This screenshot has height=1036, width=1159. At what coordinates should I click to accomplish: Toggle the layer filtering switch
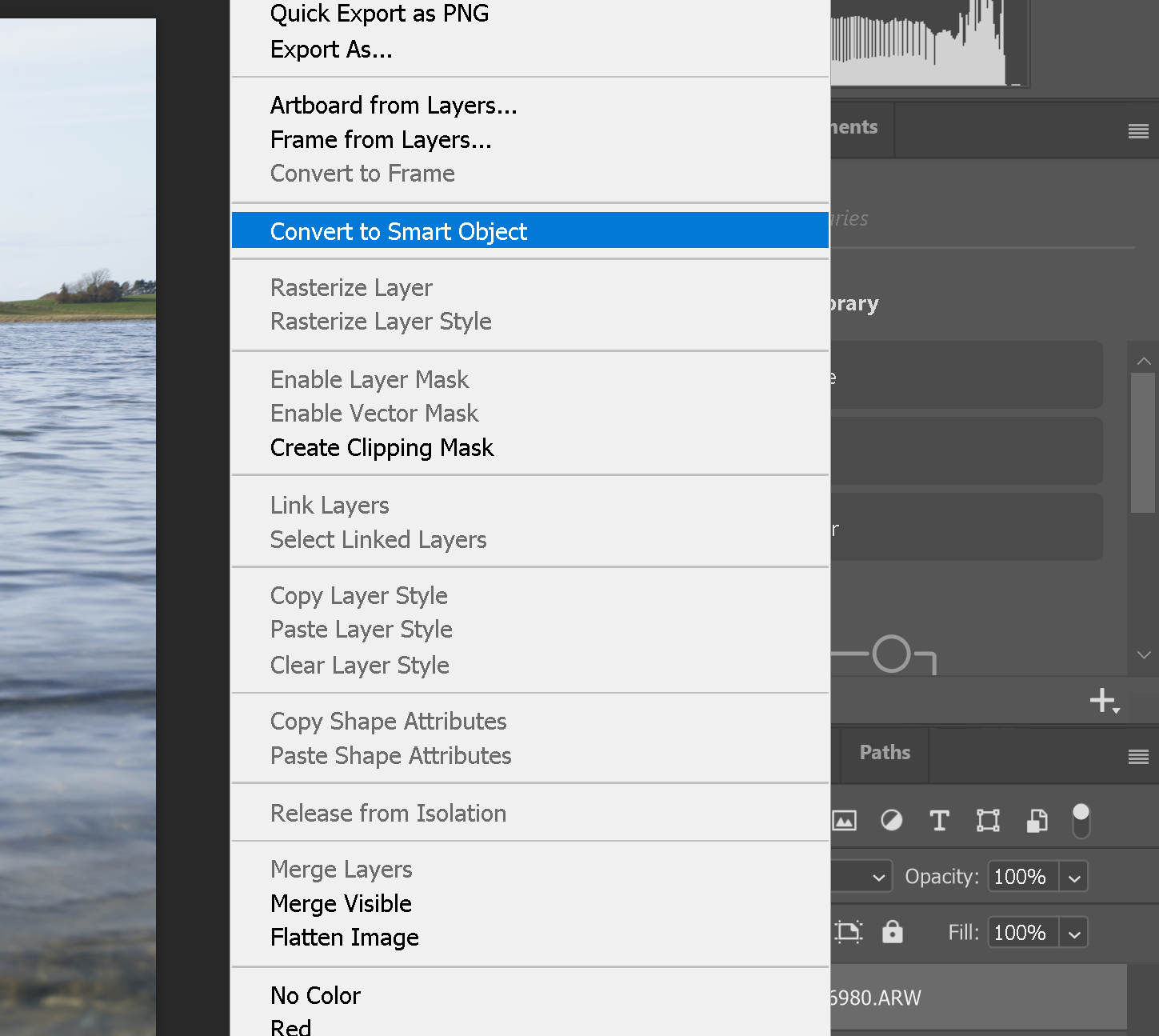pos(1081,819)
